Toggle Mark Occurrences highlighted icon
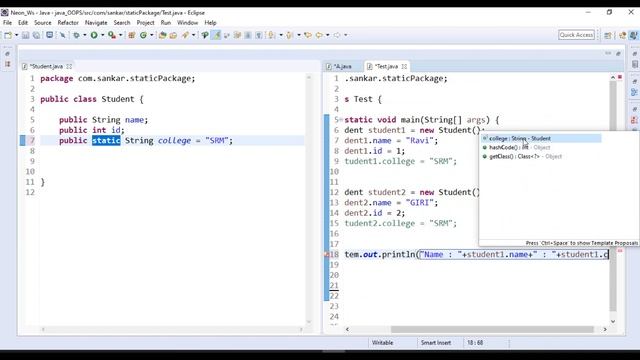Screen dimensions: 640x360 tap(216, 35)
